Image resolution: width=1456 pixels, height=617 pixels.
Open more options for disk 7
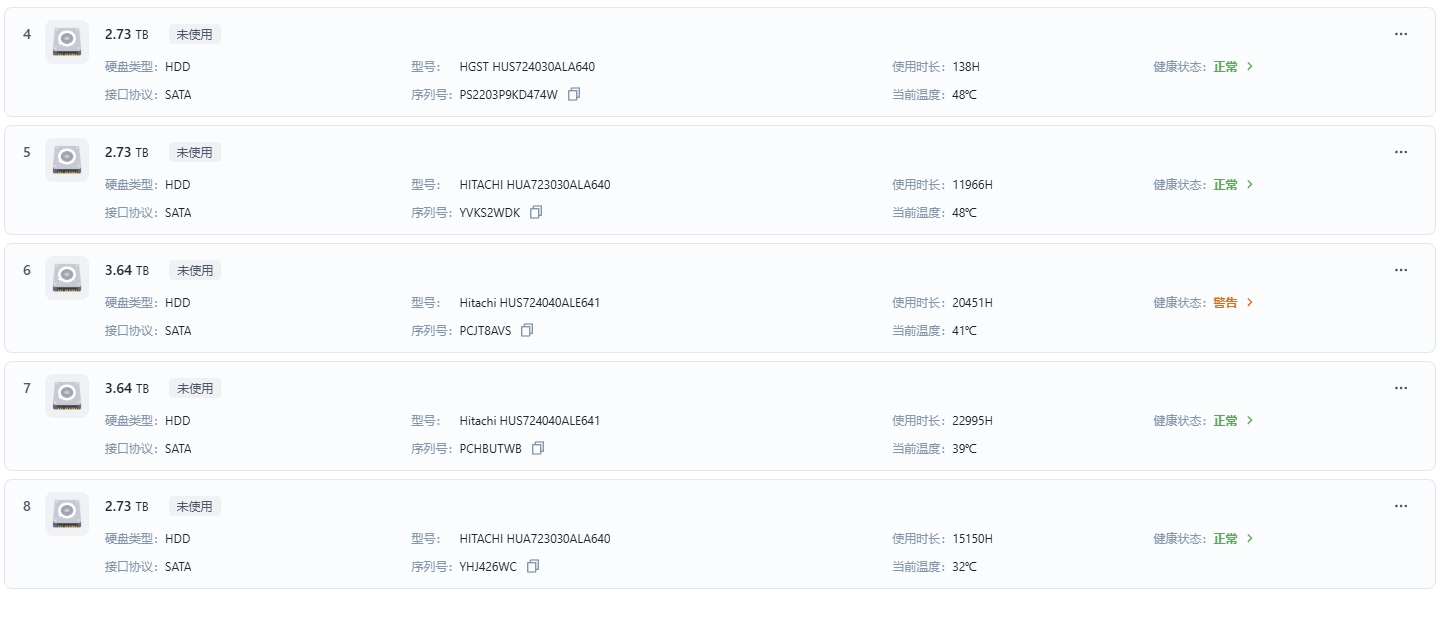pyautogui.click(x=1401, y=388)
